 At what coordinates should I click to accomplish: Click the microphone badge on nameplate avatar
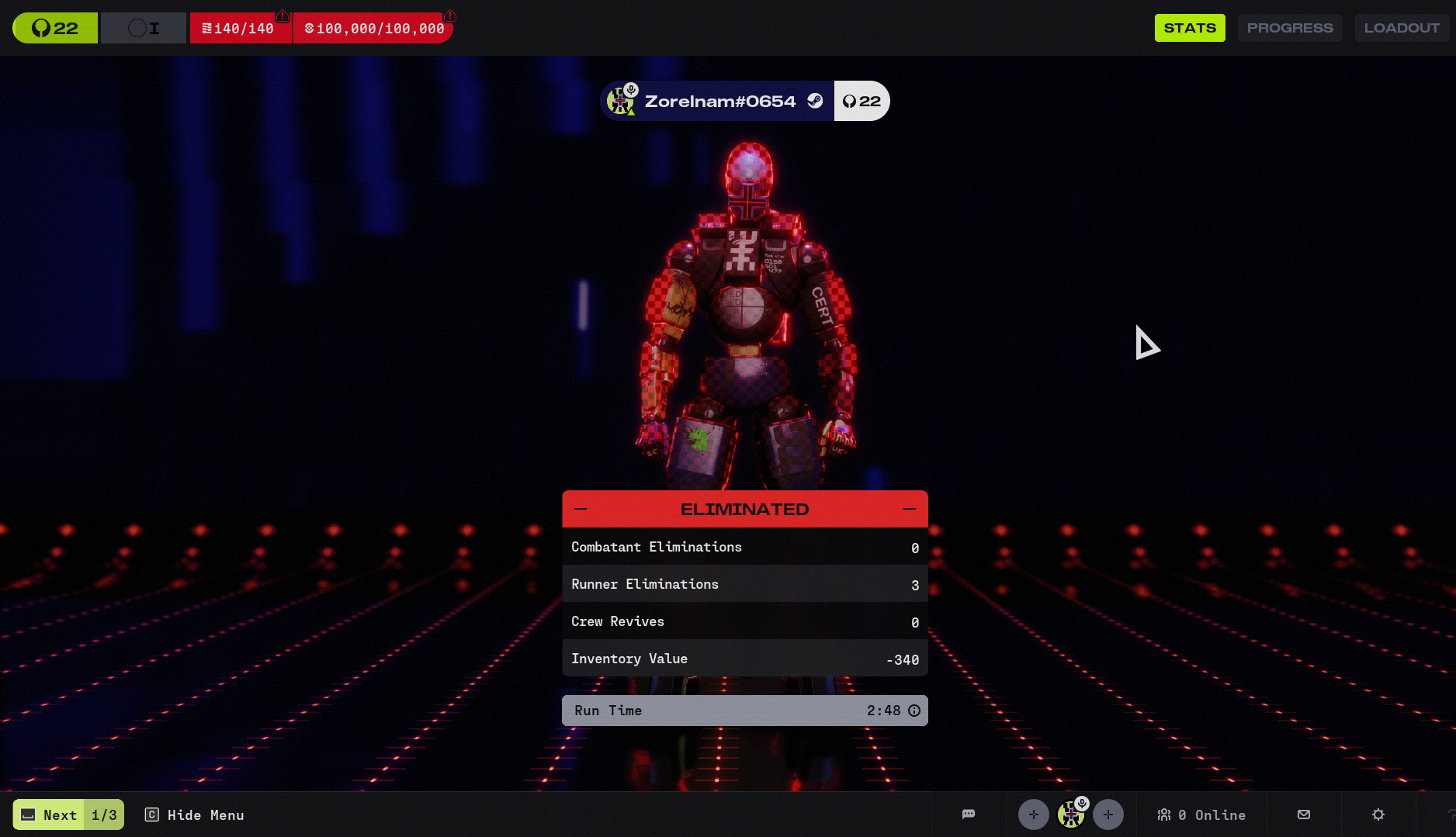click(631, 89)
